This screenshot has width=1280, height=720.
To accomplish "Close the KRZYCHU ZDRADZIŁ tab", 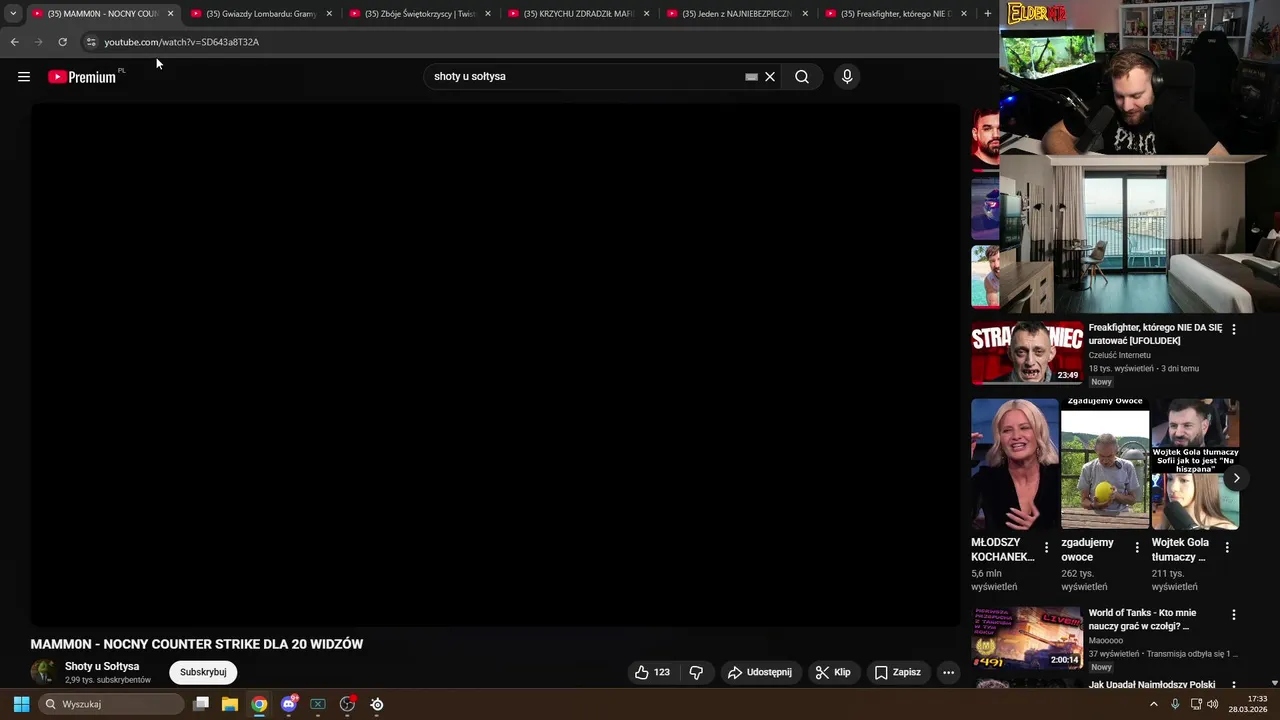I will (x=647, y=14).
